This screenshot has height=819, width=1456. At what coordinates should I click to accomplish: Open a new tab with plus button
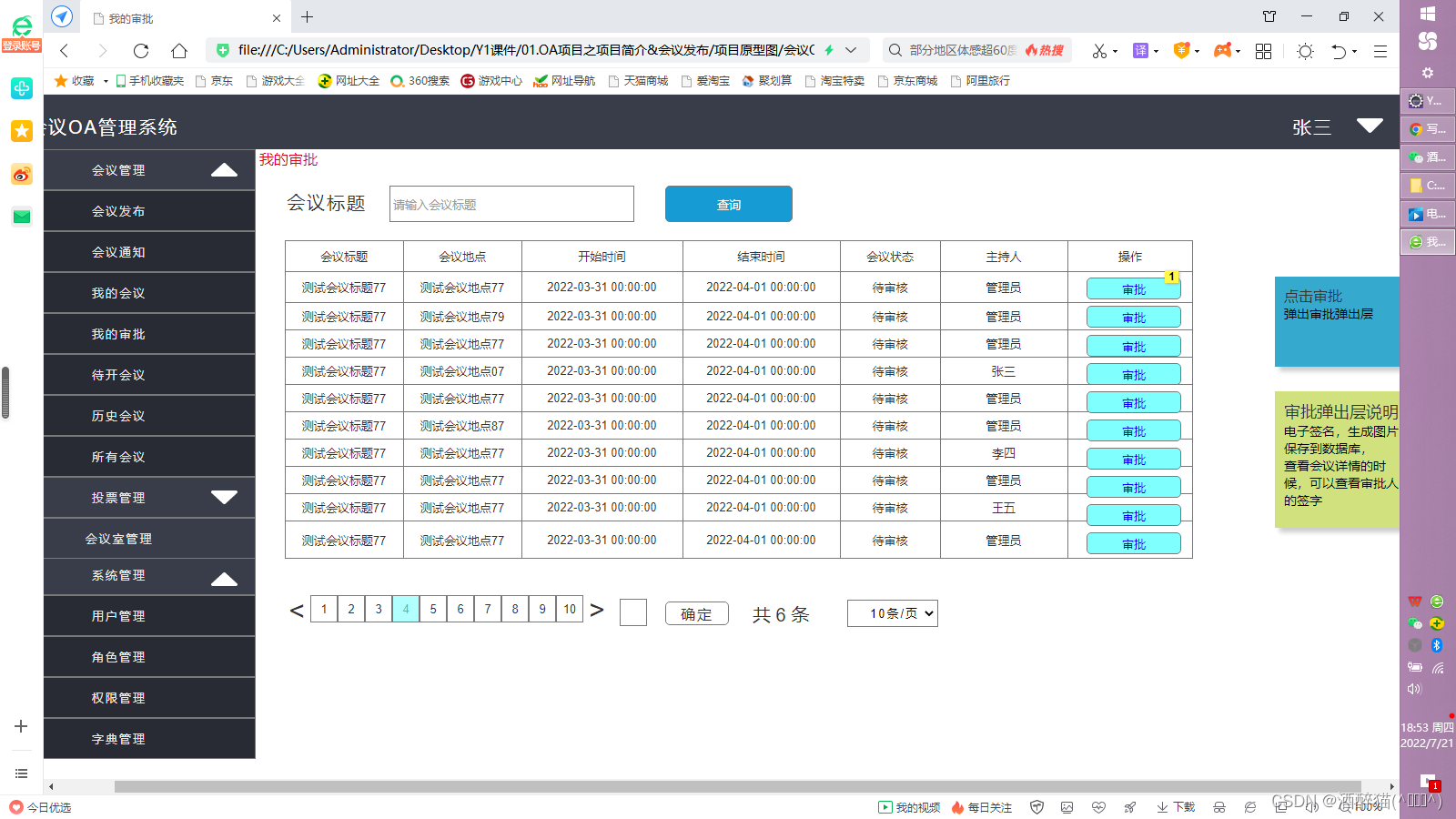pos(308,16)
